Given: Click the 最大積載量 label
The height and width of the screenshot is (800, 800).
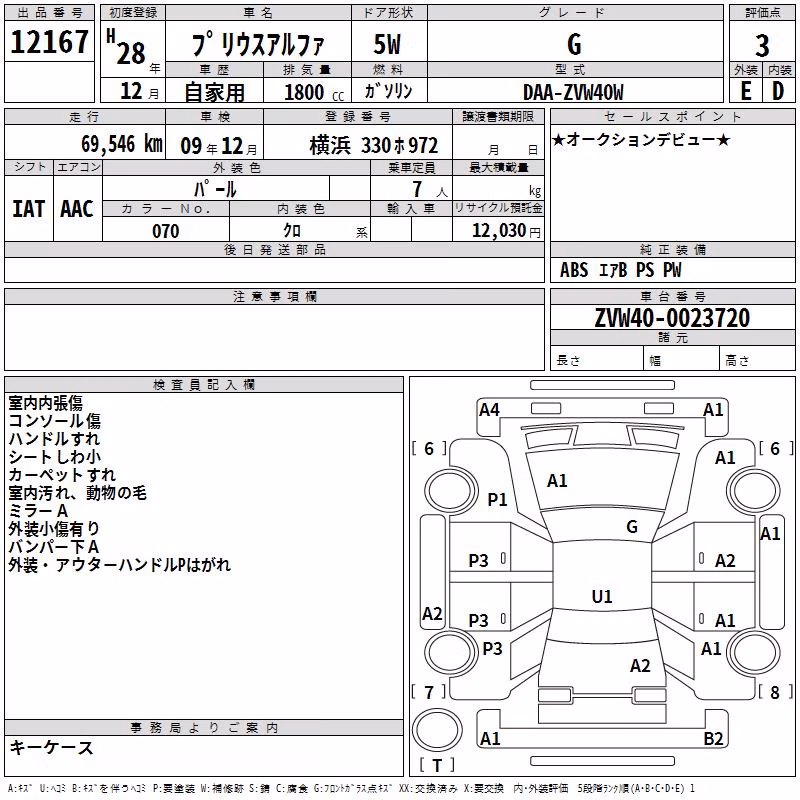Looking at the screenshot, I should tap(498, 167).
